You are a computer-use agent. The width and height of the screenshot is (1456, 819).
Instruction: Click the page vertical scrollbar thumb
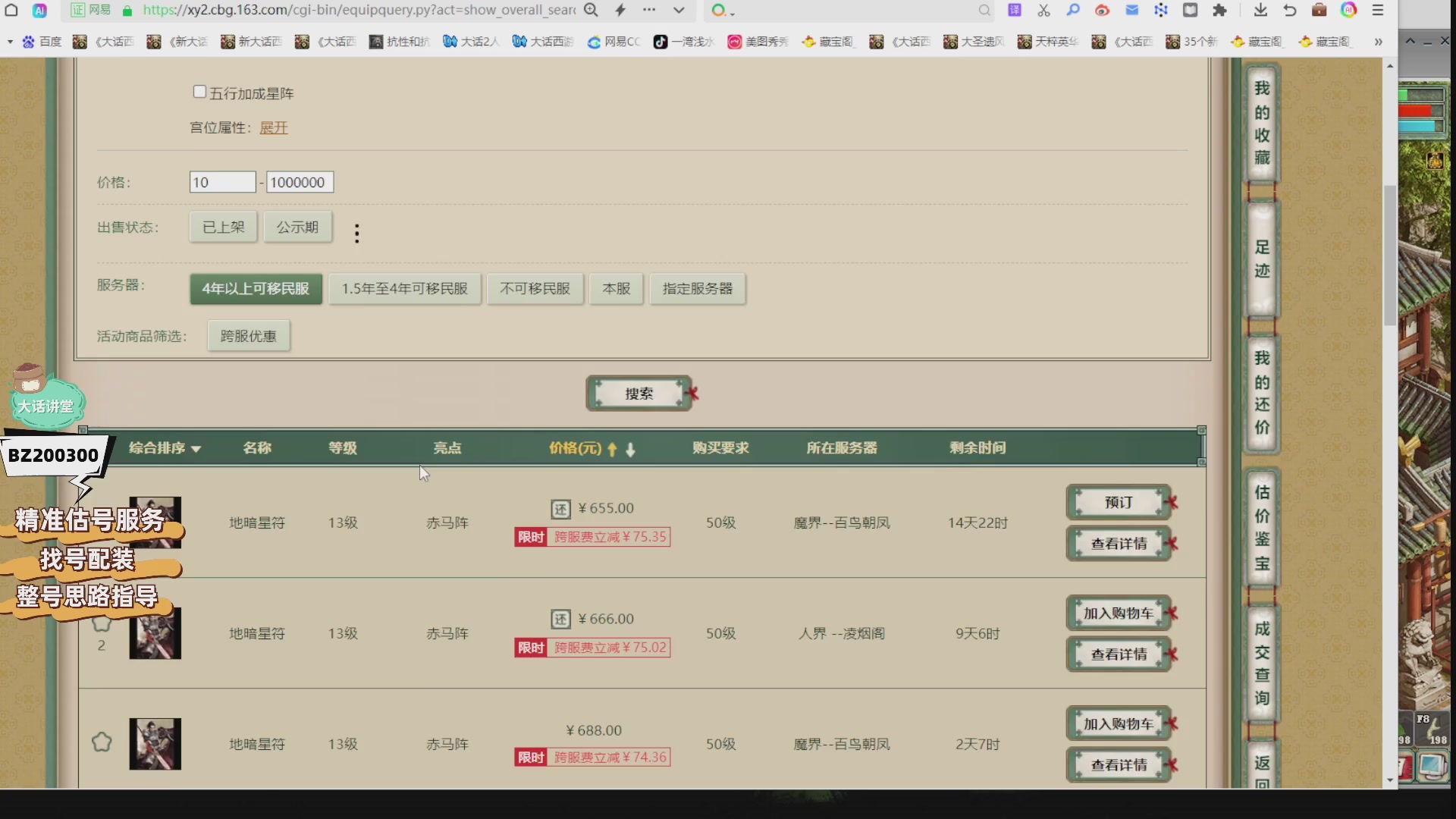click(x=1390, y=255)
